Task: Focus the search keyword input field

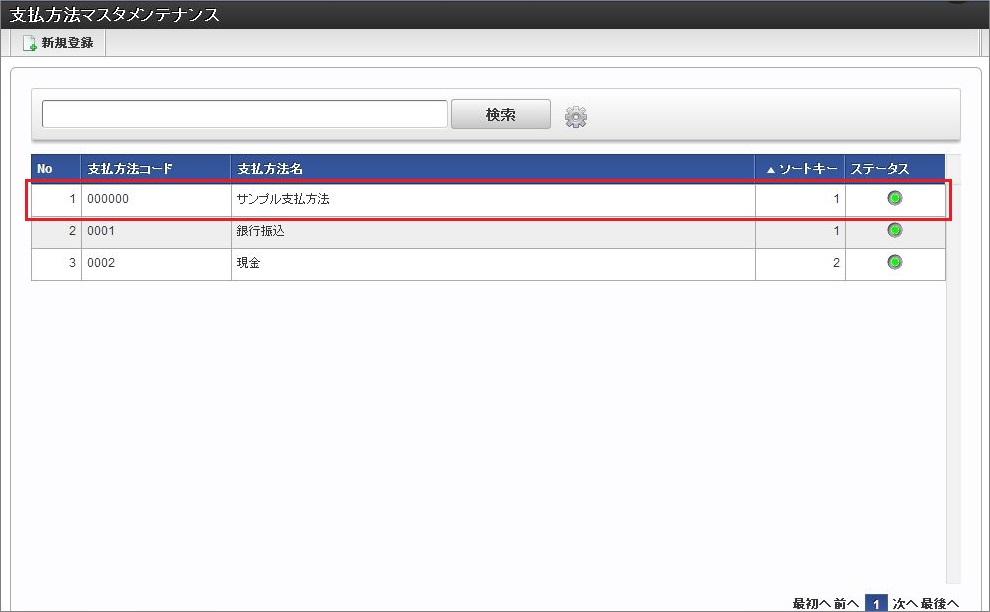Action: click(245, 114)
